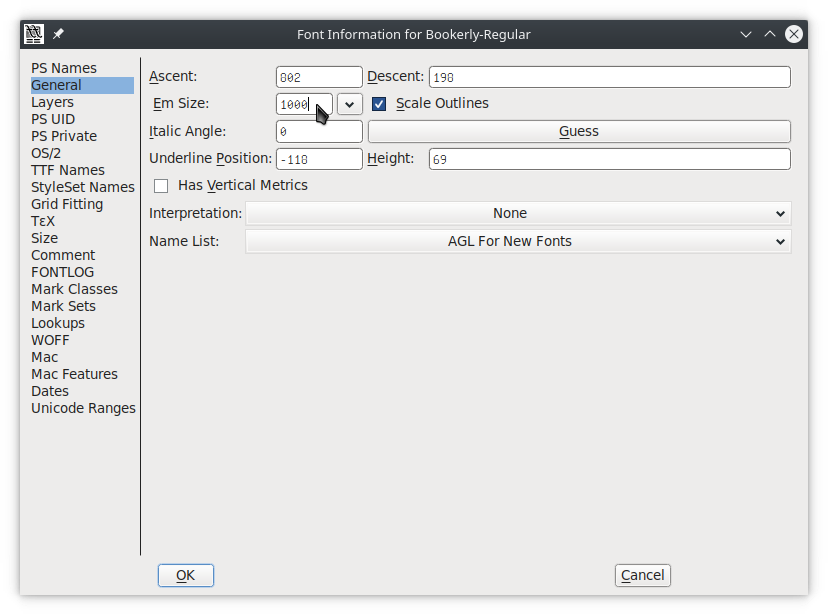
Task: Go to the Comment section
Action: (x=63, y=255)
